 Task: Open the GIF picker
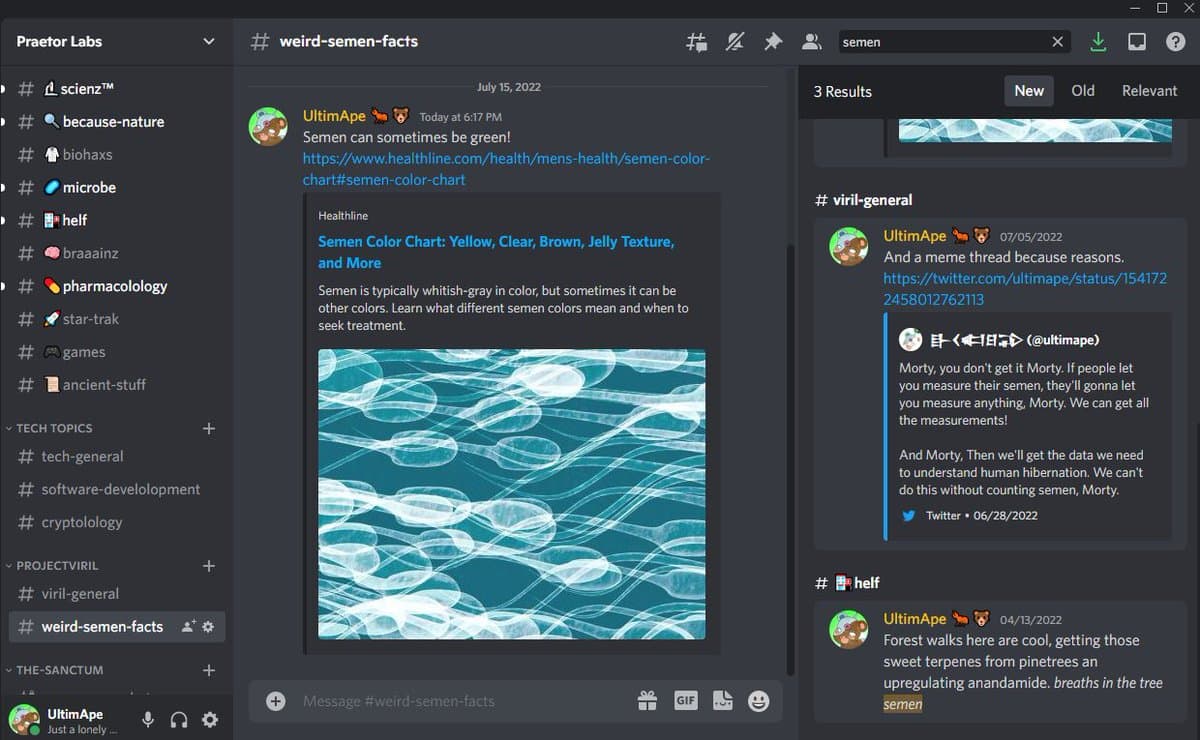coord(685,701)
